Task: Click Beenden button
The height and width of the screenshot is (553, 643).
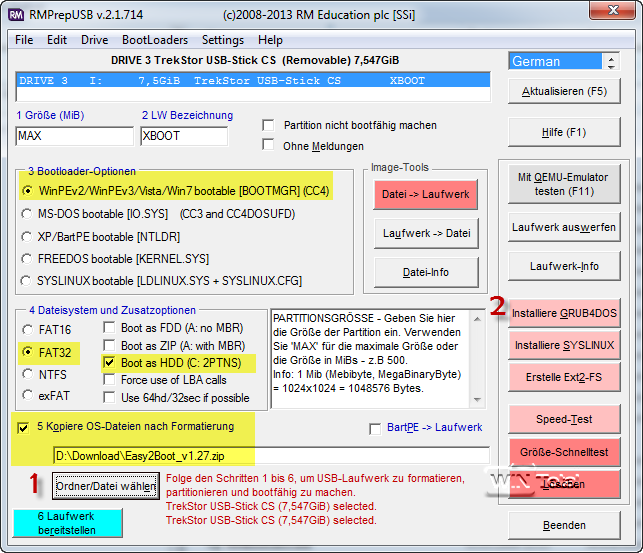Action: point(564,525)
